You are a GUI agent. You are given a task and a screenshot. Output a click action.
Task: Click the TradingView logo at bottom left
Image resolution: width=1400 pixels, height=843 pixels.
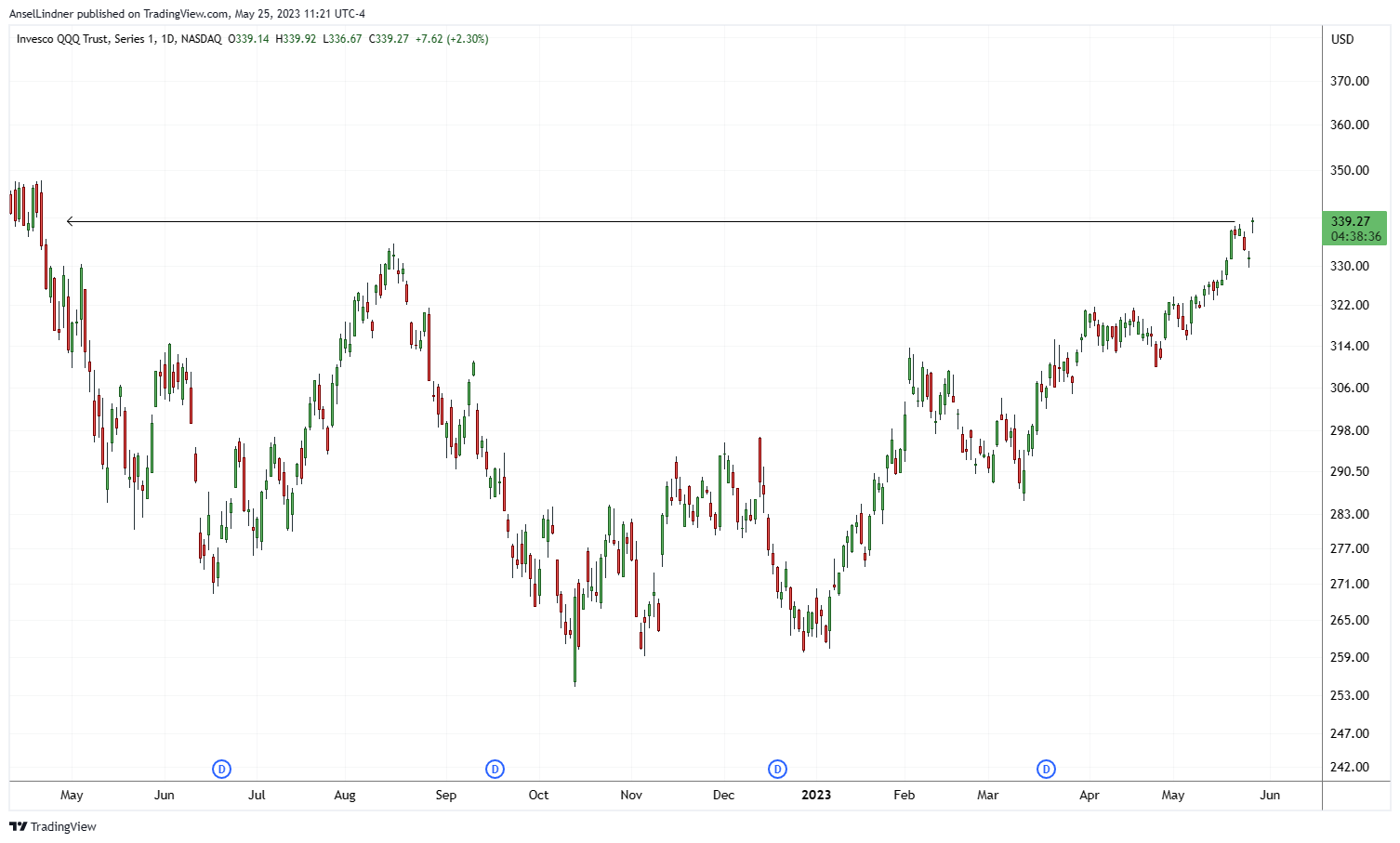53,826
